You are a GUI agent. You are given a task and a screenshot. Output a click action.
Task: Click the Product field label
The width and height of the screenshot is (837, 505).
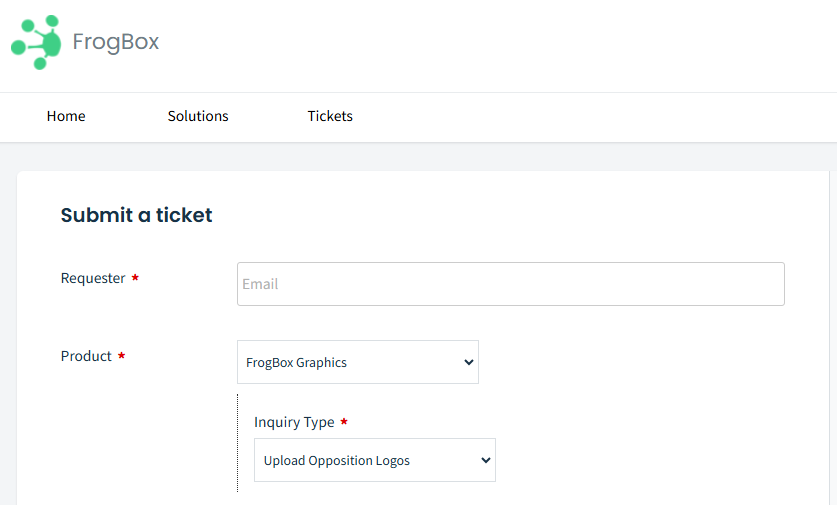coord(86,356)
